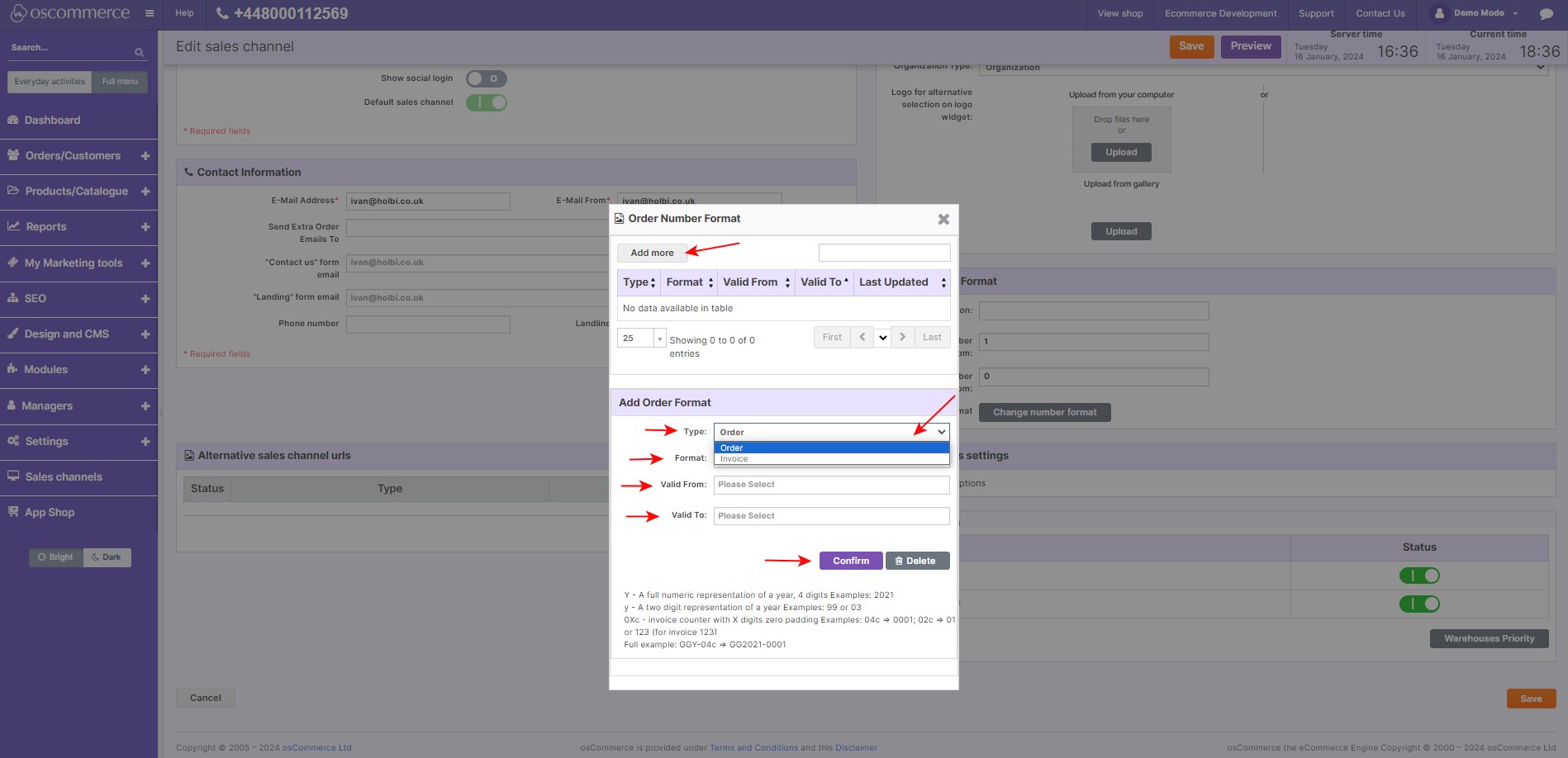Click next page arrow in pagination
Screen dimensions: 1568x758
902,338
